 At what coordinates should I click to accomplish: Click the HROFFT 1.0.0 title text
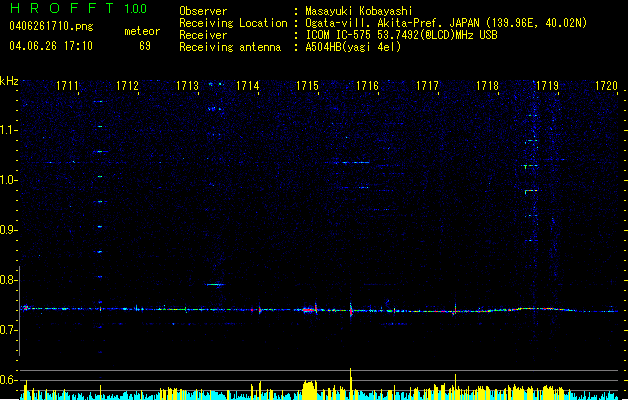[79, 8]
